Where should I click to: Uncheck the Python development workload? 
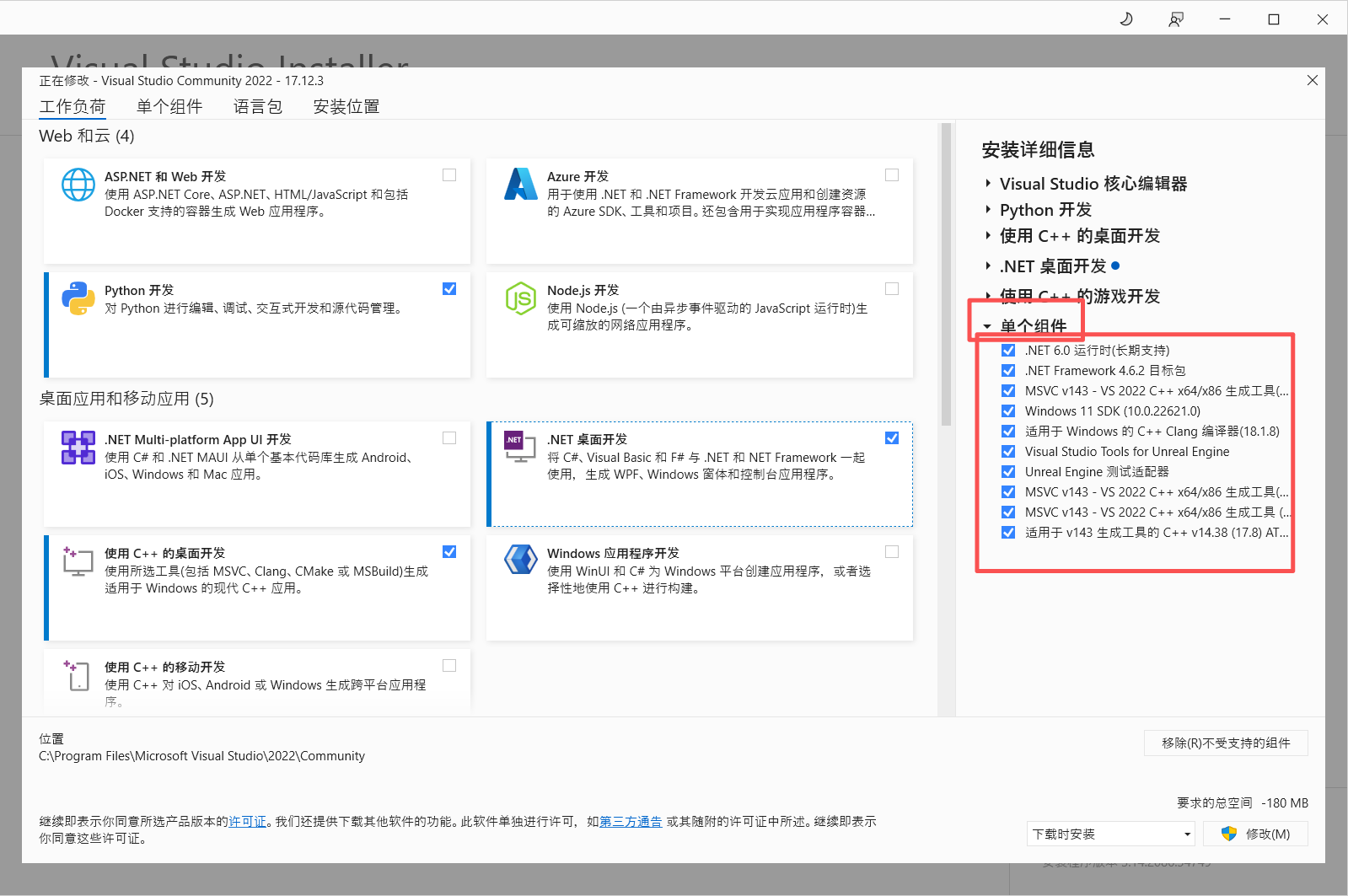[x=449, y=289]
